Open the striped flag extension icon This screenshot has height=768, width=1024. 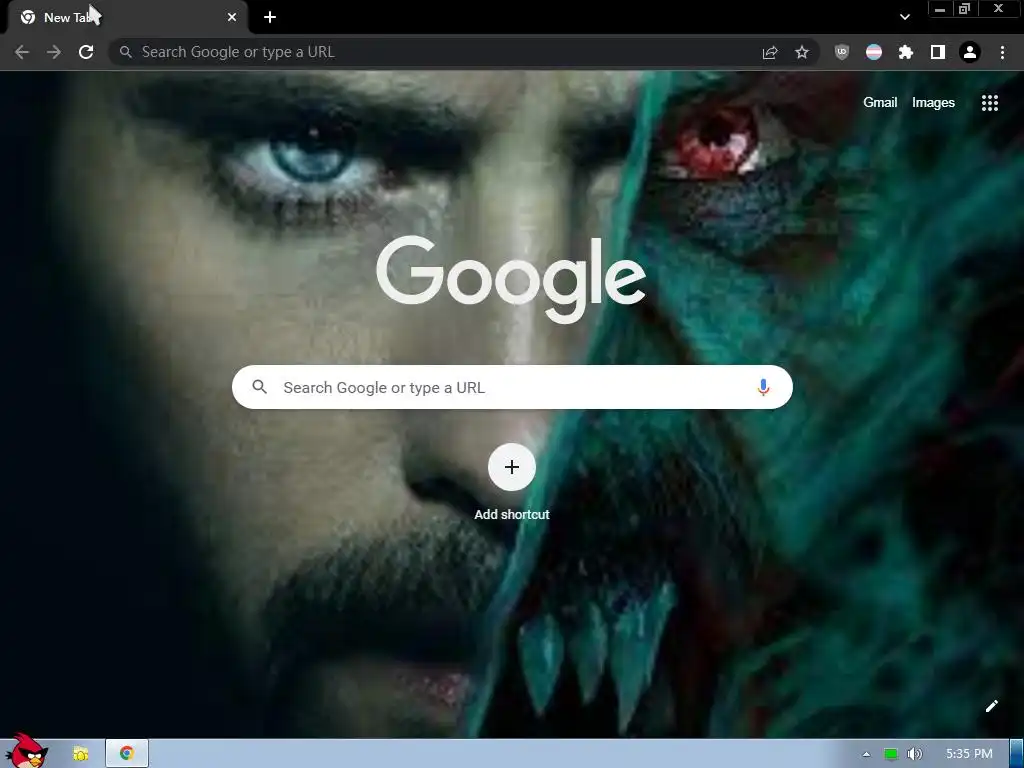[874, 52]
